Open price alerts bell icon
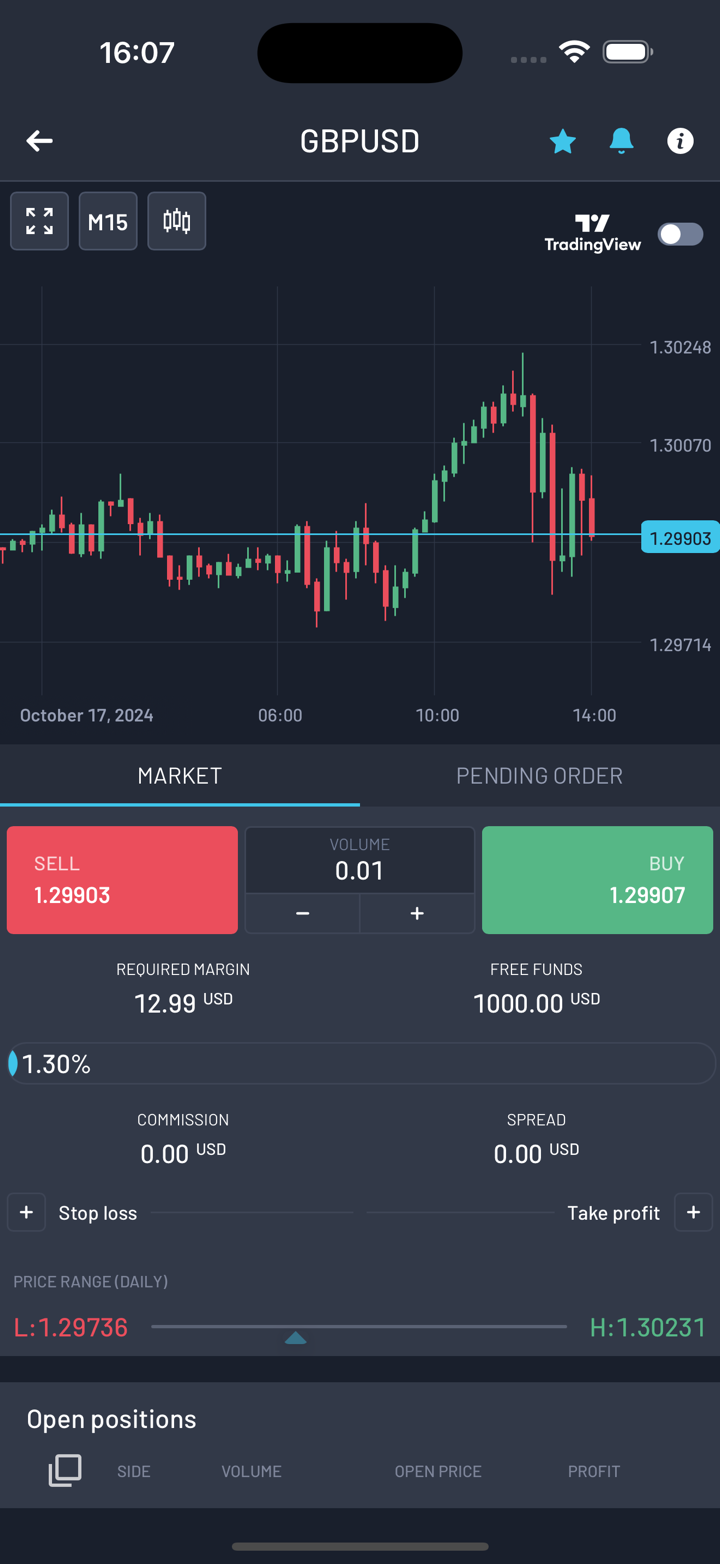Image resolution: width=720 pixels, height=1564 pixels. (x=621, y=141)
